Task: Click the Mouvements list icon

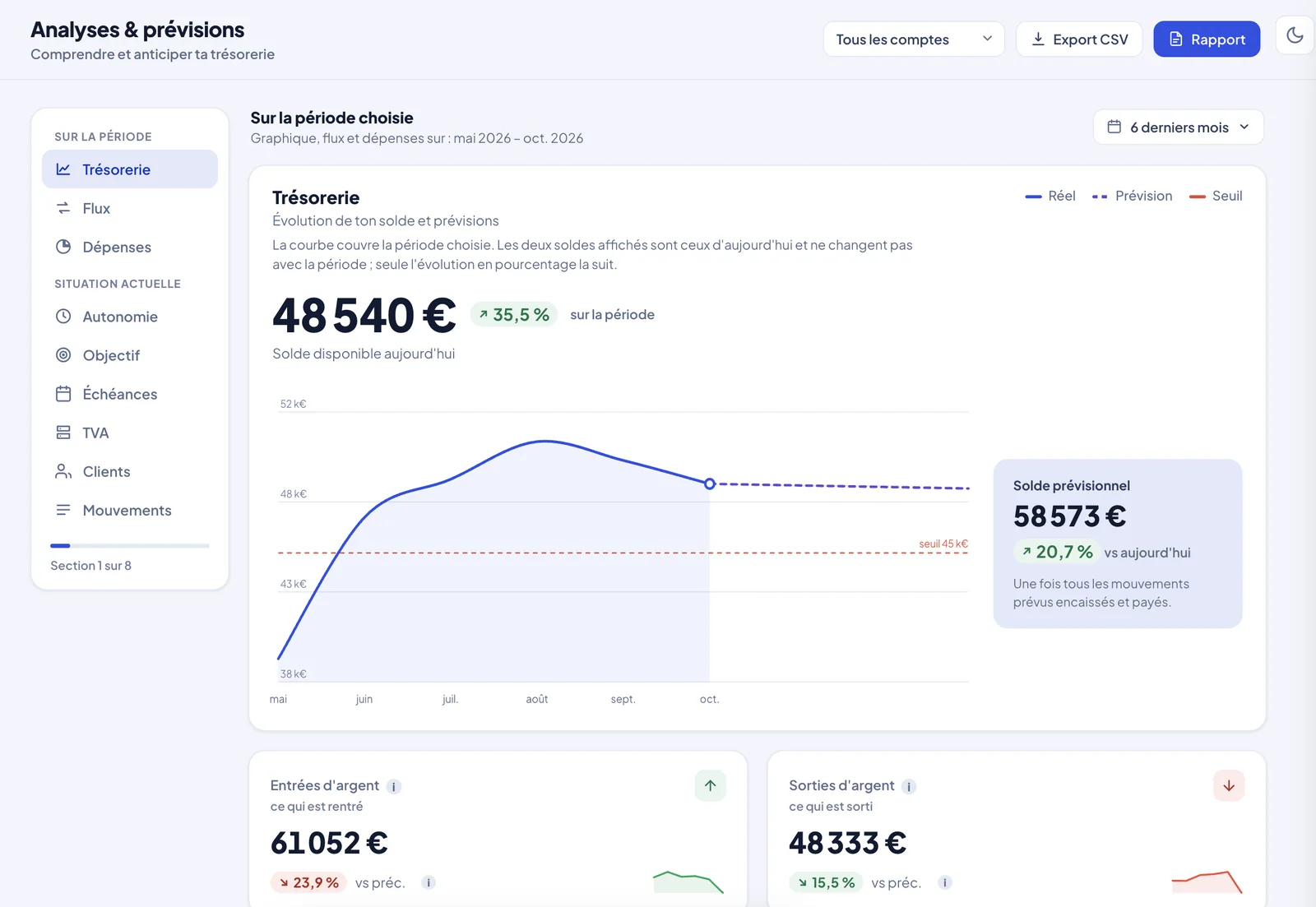Action: click(x=63, y=510)
